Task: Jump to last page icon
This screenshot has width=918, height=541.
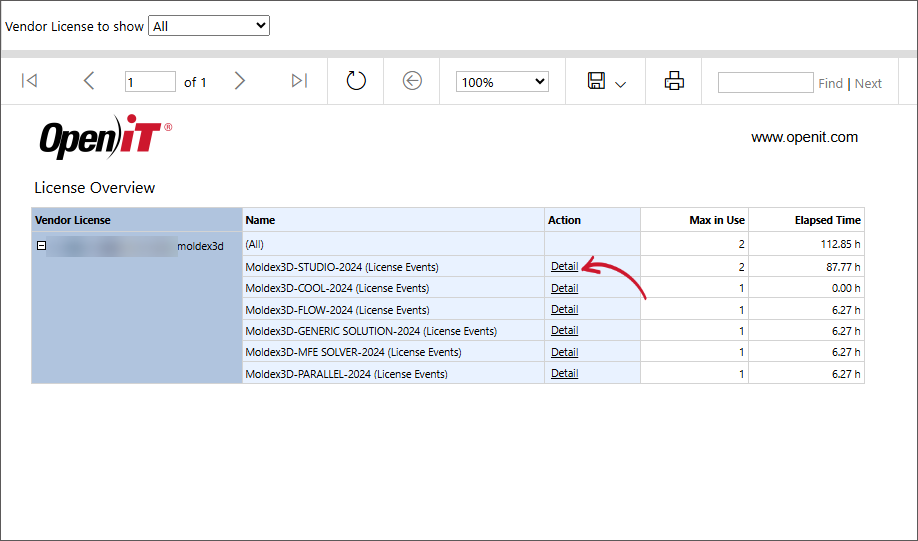Action: point(299,80)
